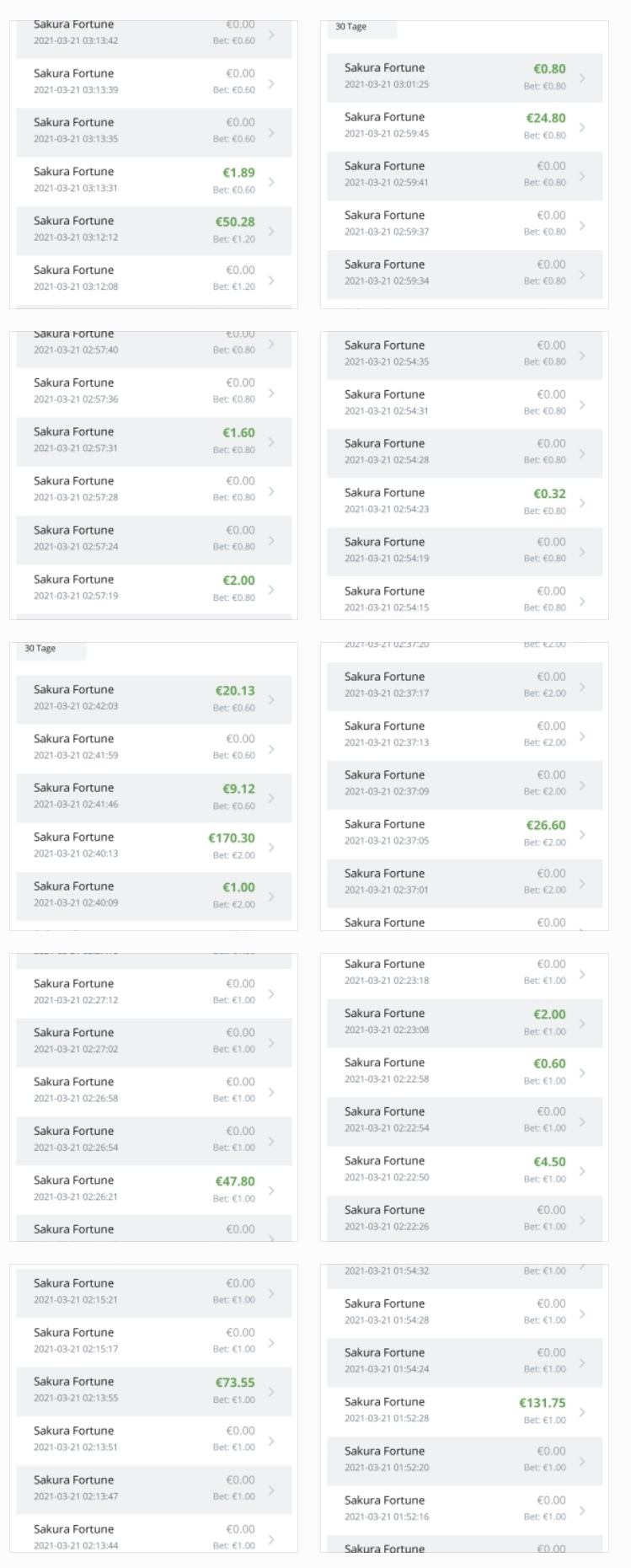Click the chevron on the €73.55 win row
This screenshot has height=1568, width=631.
271,1391
